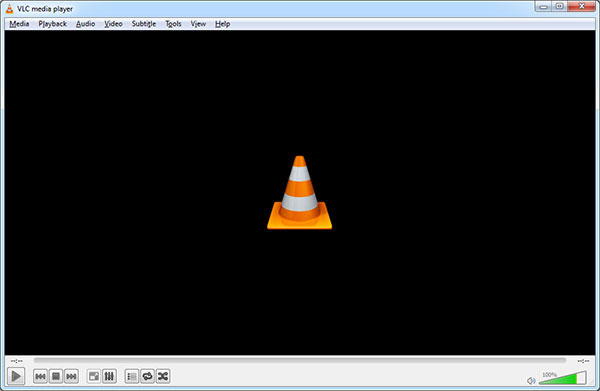
Task: Show the playlist icon
Action: click(132, 376)
